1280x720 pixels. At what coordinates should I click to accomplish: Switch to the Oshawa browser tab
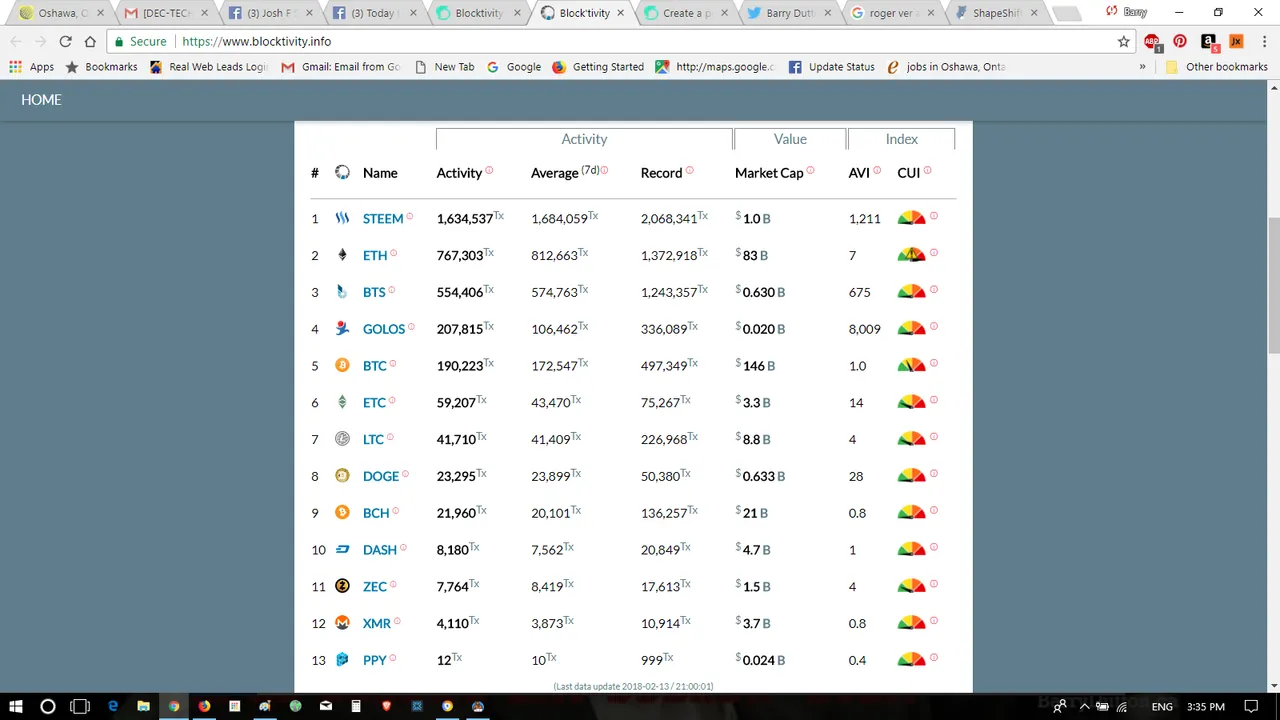click(x=62, y=13)
